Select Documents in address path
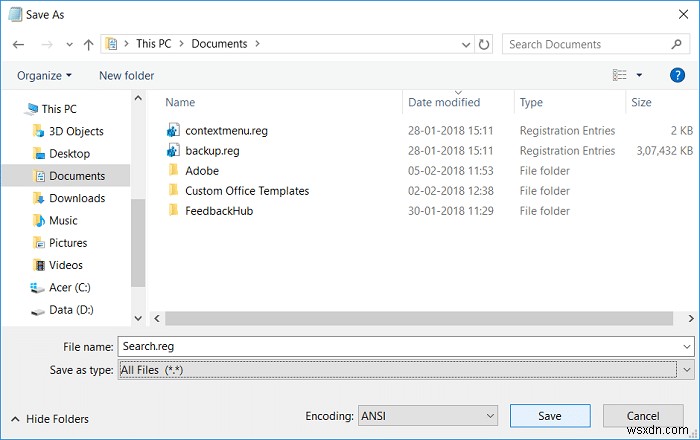This screenshot has width=700, height=440. pos(219,44)
